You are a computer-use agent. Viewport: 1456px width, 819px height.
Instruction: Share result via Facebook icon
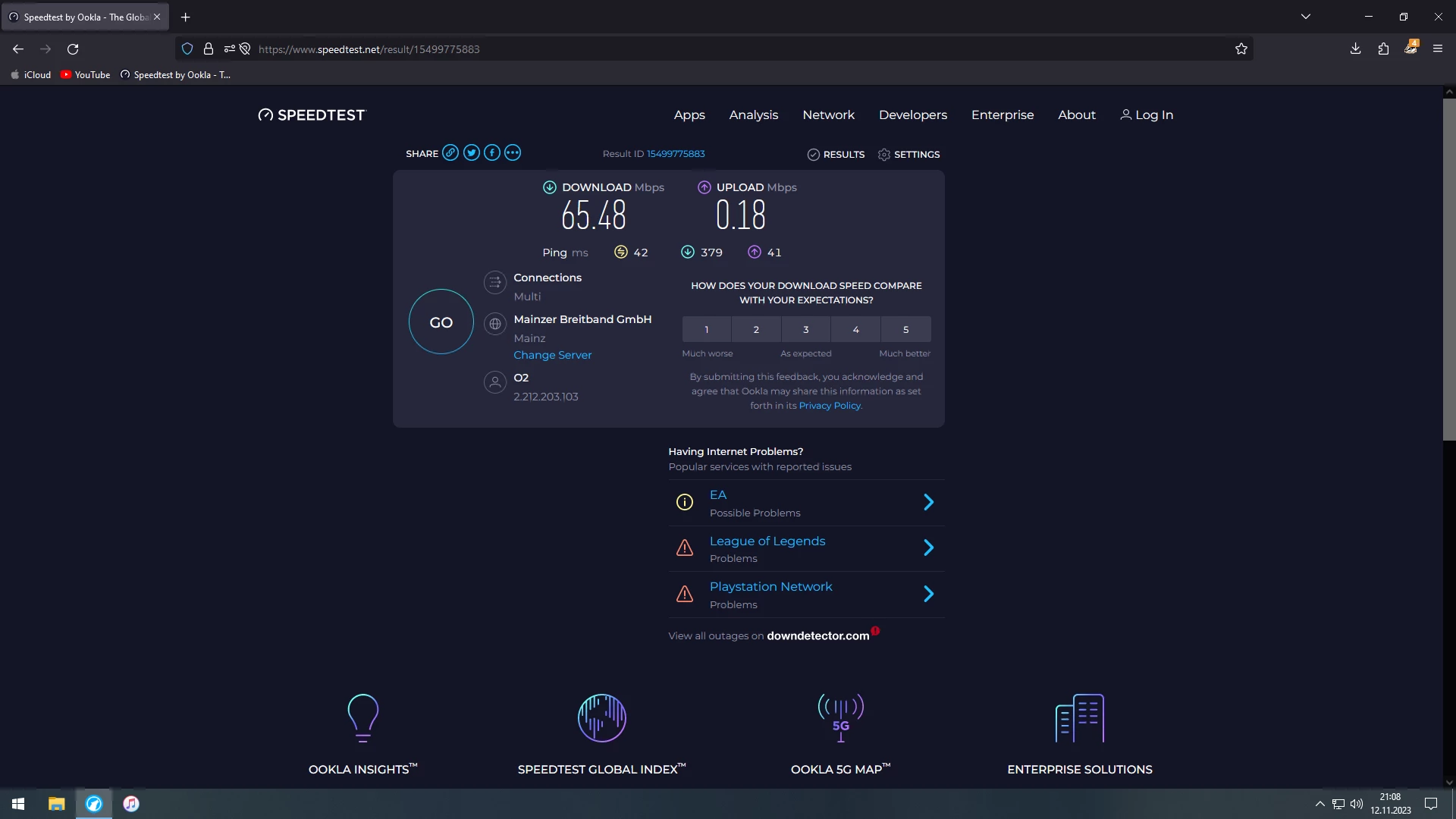click(x=492, y=152)
